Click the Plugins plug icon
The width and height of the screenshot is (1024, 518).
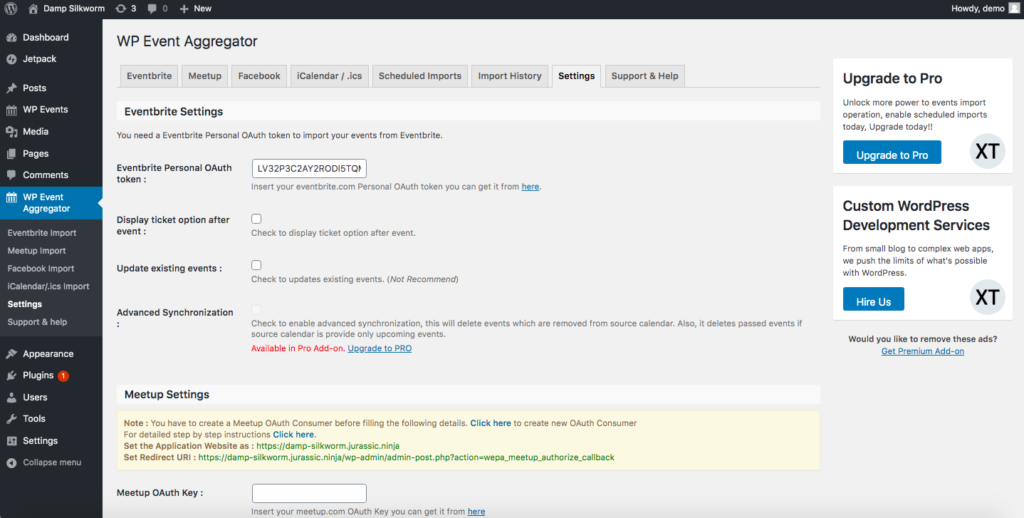tap(11, 376)
